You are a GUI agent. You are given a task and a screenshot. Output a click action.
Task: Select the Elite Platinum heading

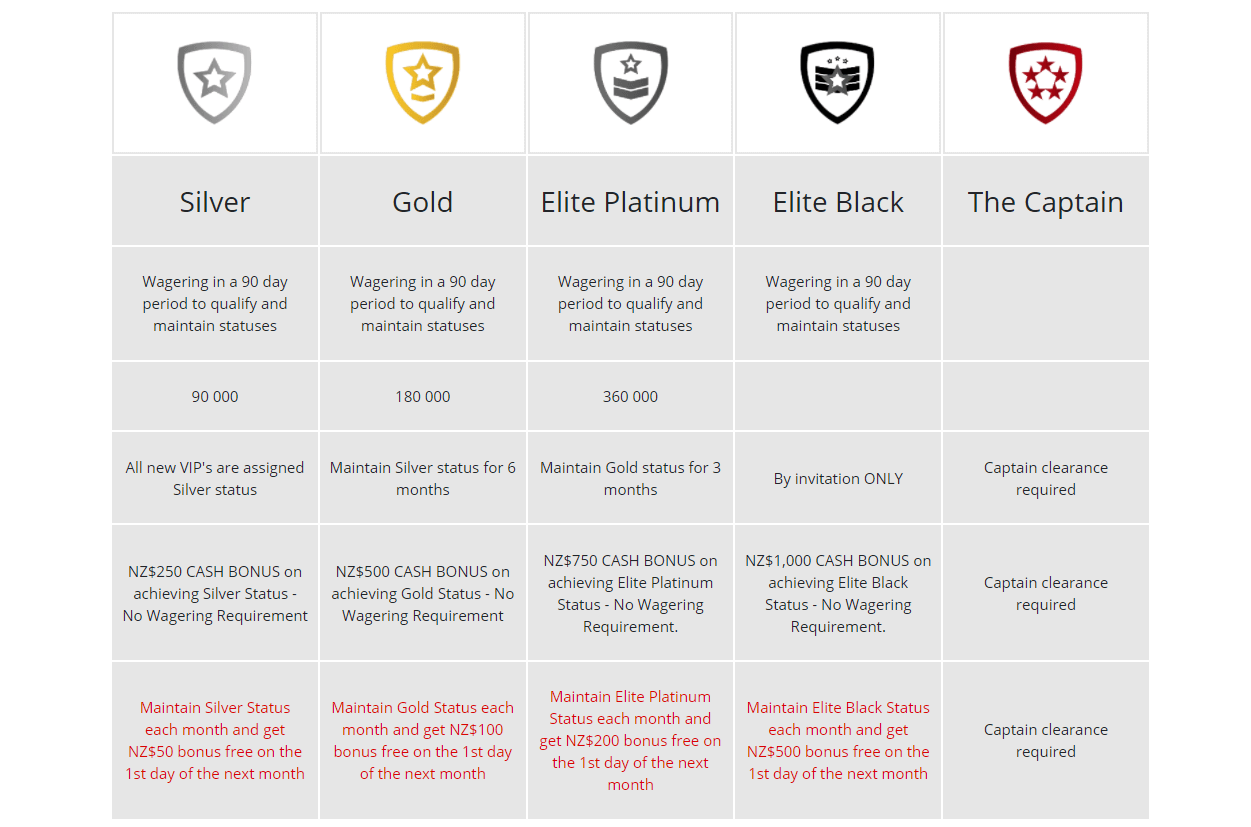pyautogui.click(x=630, y=202)
